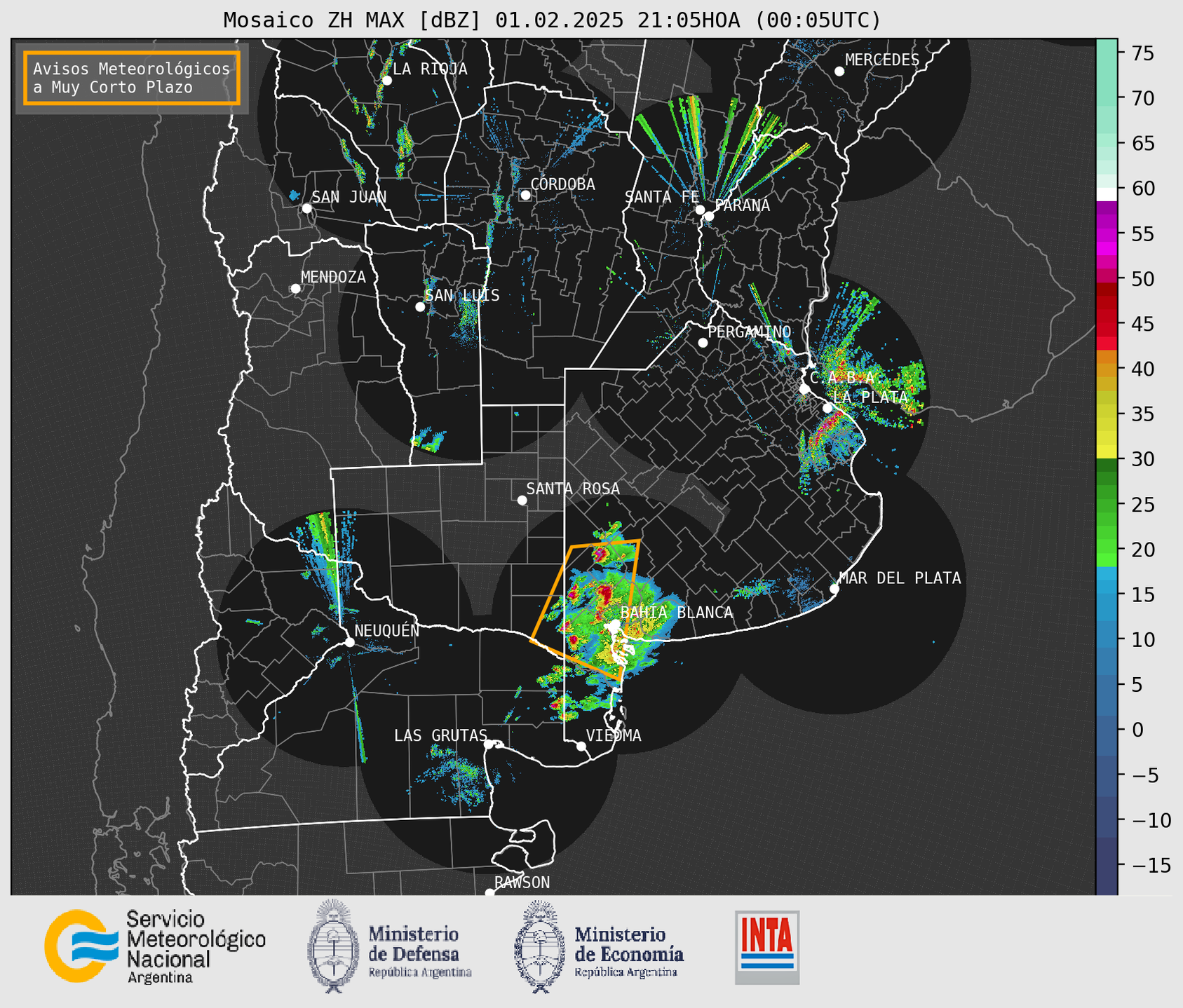
Task: Click the Córdoba city marker dot
Action: (x=525, y=195)
